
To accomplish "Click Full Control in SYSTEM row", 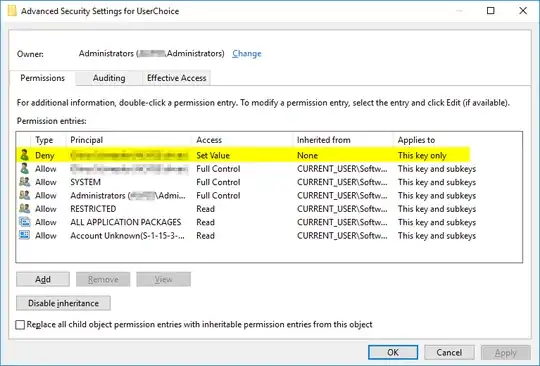I will point(218,182).
